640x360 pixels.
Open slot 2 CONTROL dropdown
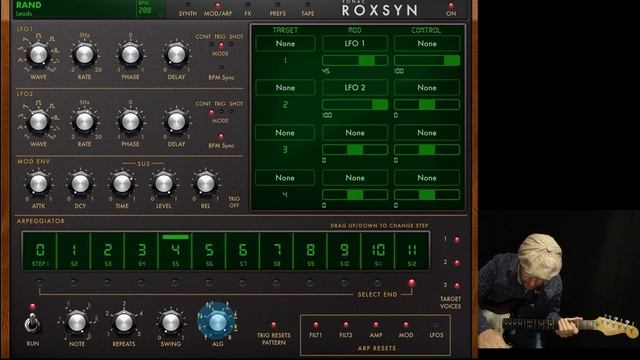pos(427,87)
